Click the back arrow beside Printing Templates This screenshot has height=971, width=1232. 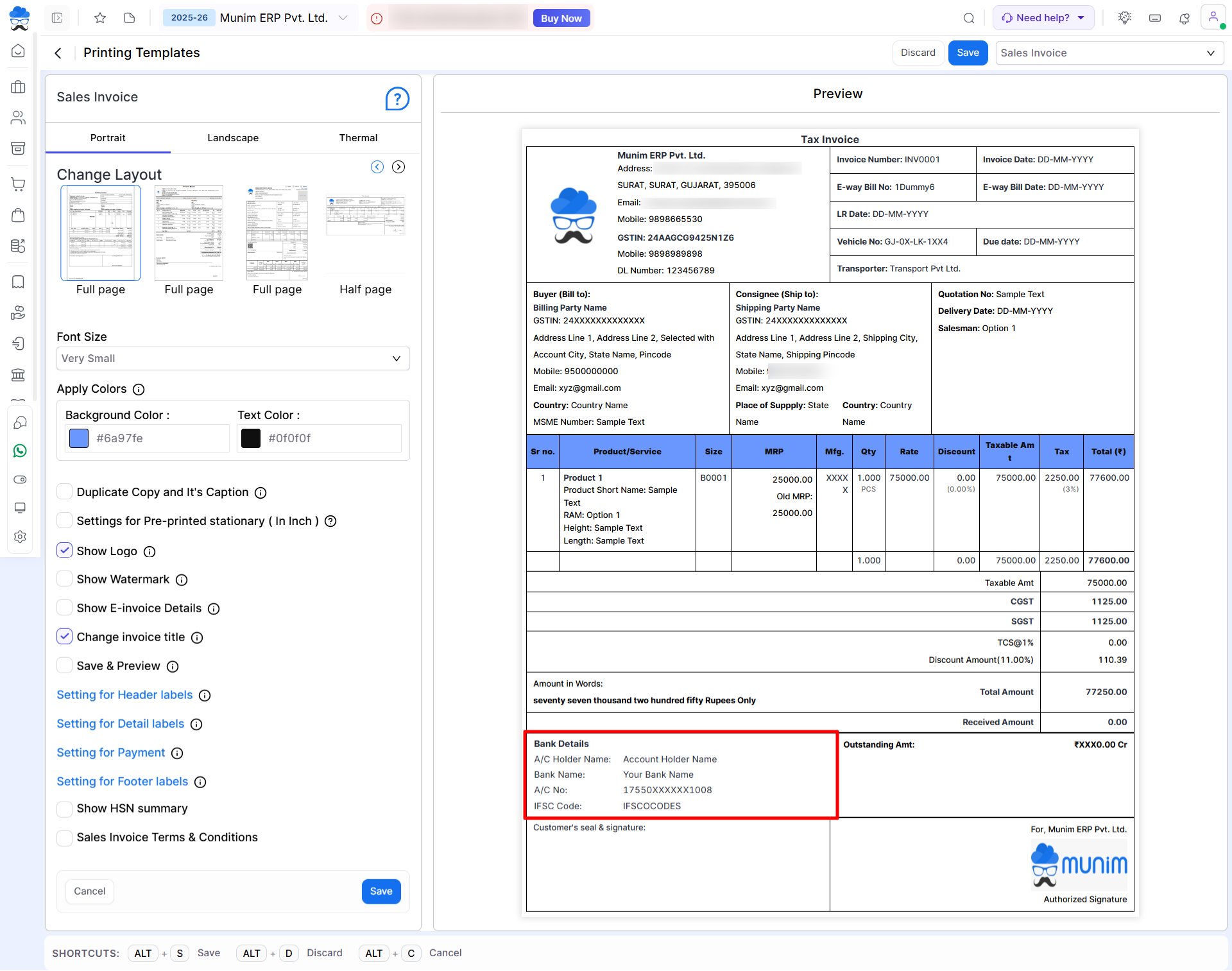tap(58, 53)
